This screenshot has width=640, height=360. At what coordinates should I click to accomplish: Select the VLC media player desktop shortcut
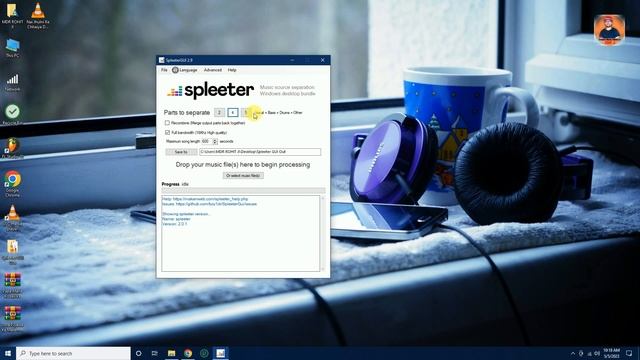[x=12, y=218]
